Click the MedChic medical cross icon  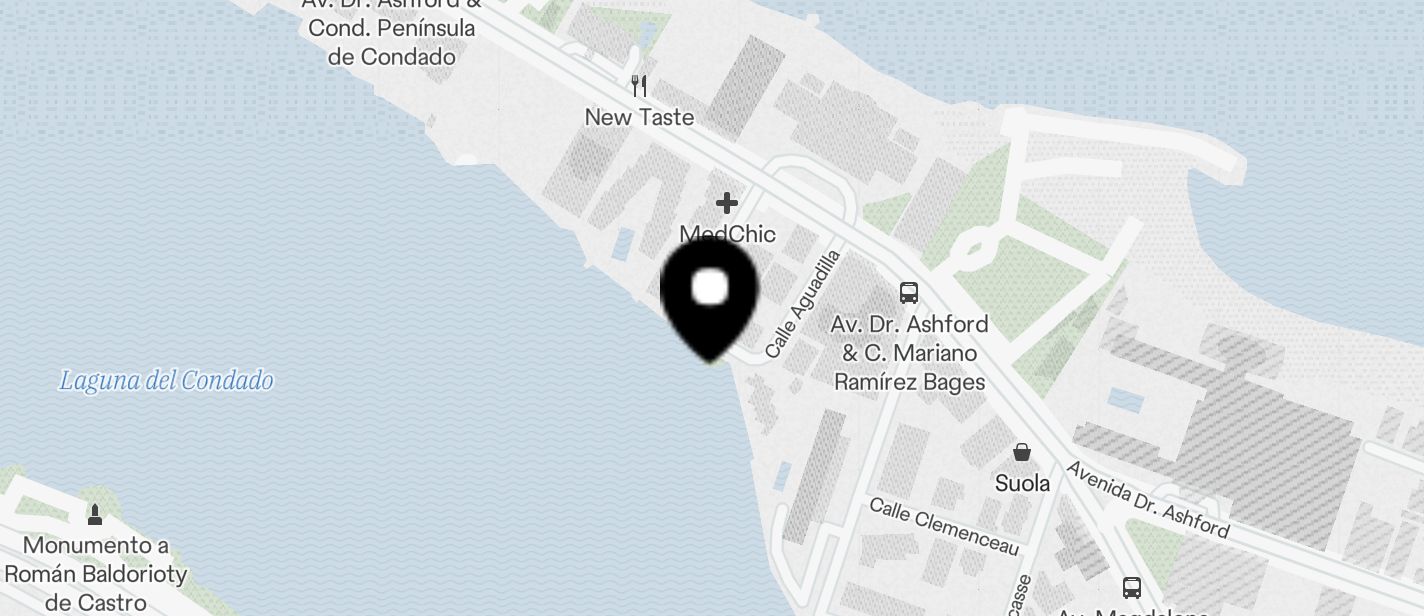click(x=727, y=204)
